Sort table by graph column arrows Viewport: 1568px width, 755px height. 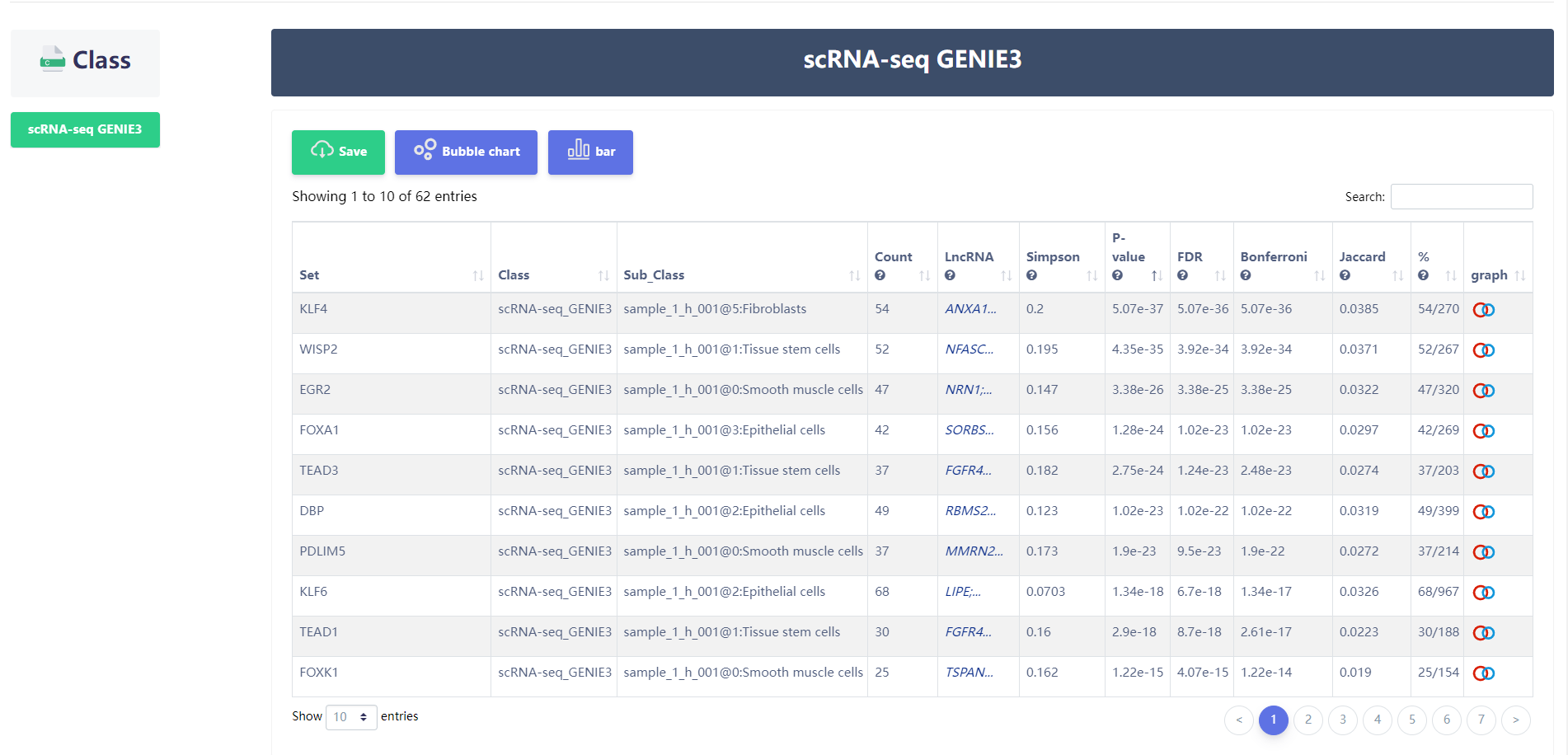click(x=1520, y=275)
